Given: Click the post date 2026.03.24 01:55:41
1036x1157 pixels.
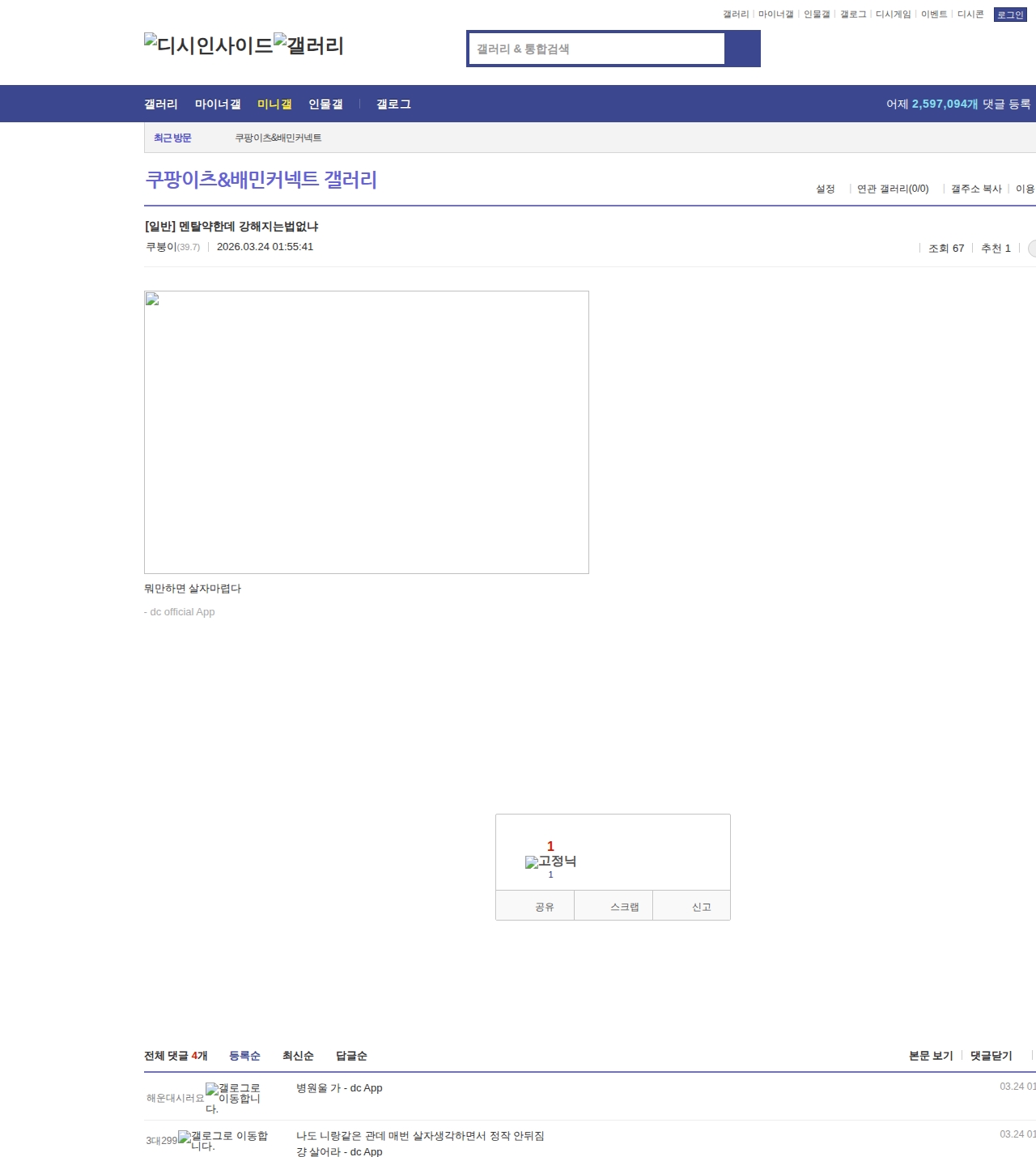Looking at the screenshot, I should [265, 247].
